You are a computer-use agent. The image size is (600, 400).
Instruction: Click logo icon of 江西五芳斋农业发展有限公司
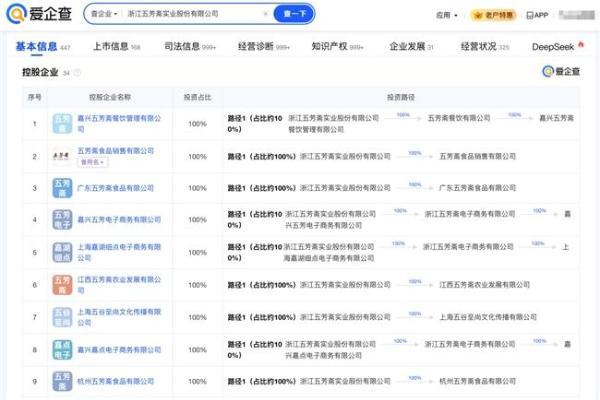62,285
